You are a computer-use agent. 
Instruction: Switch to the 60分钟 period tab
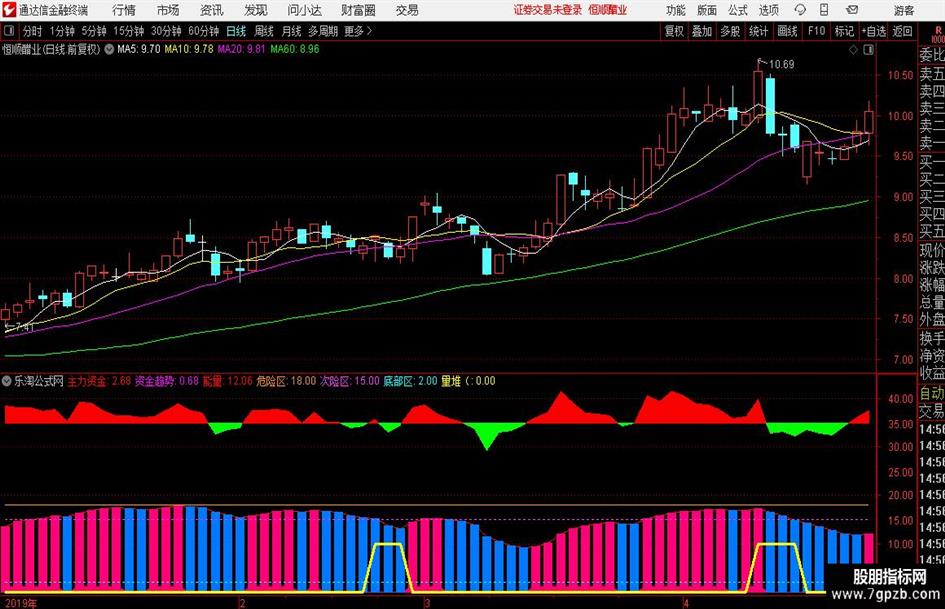point(204,31)
